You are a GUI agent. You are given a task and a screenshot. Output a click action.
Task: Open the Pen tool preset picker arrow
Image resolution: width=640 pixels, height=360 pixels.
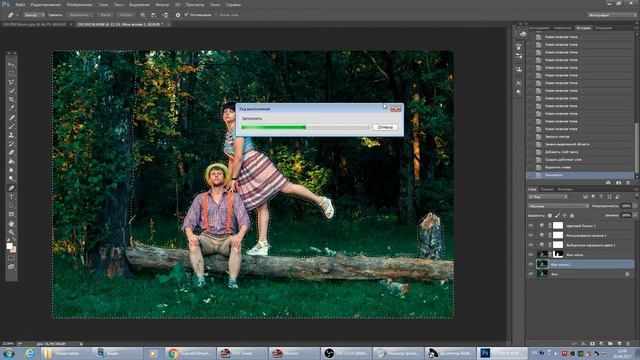pyautogui.click(x=18, y=15)
